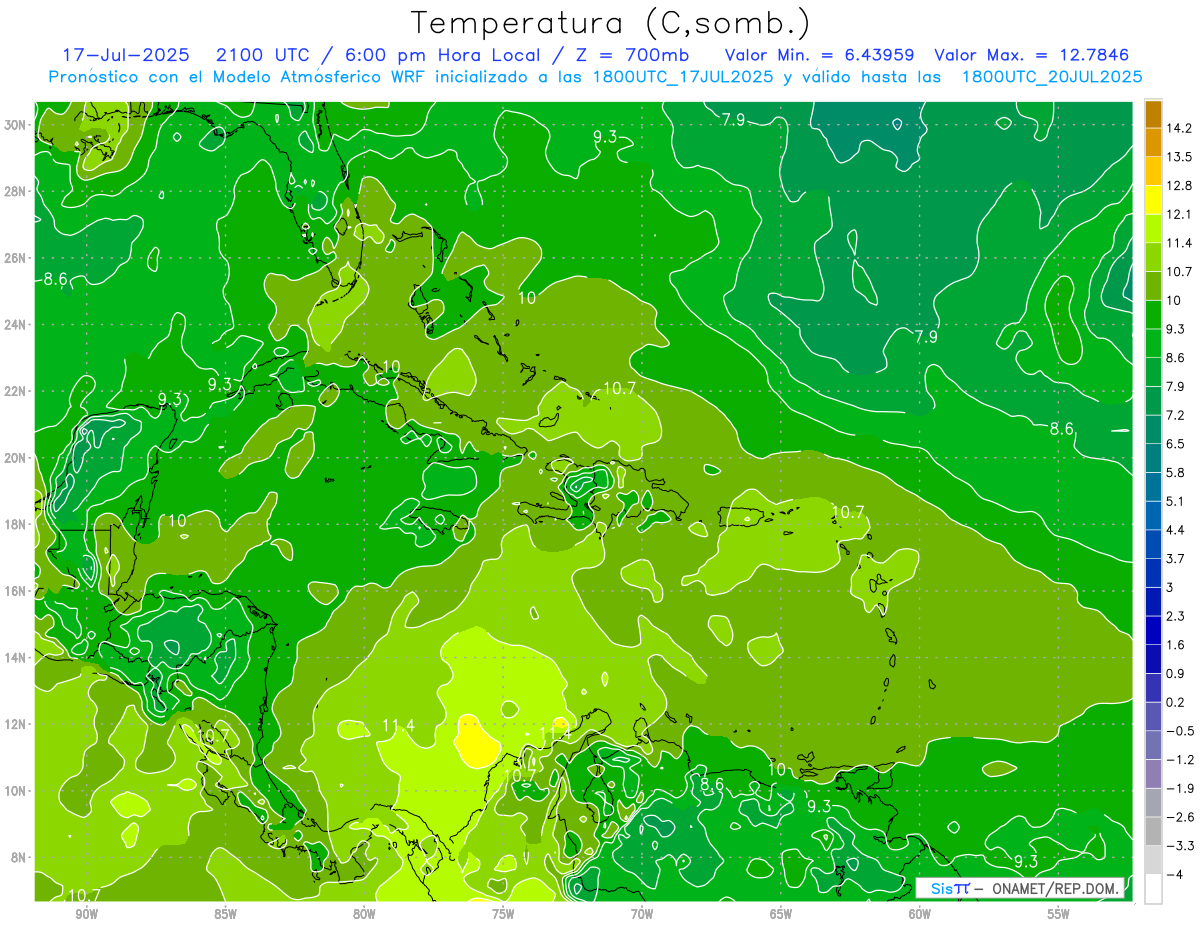Click the colorbar label 12.1
This screenshot has width=1200, height=927.
[x=1180, y=214]
